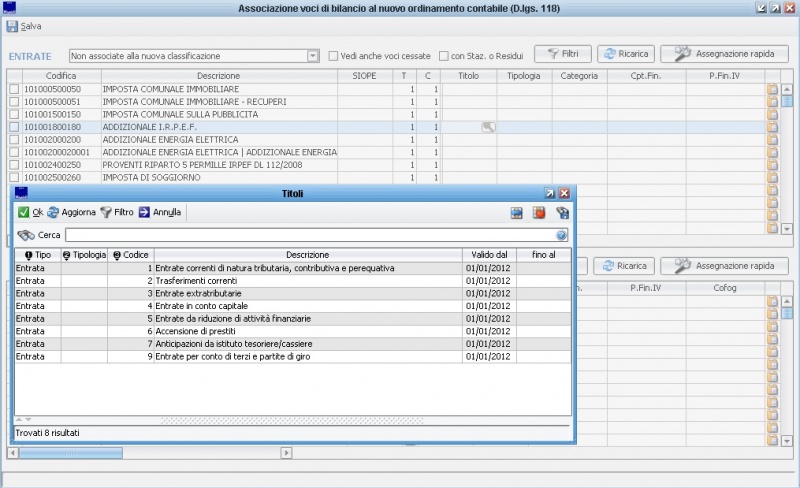Screen dimensions: 800x488
Task: Click the Salva save icon in the toolbar
Action: pyautogui.click(x=12, y=25)
